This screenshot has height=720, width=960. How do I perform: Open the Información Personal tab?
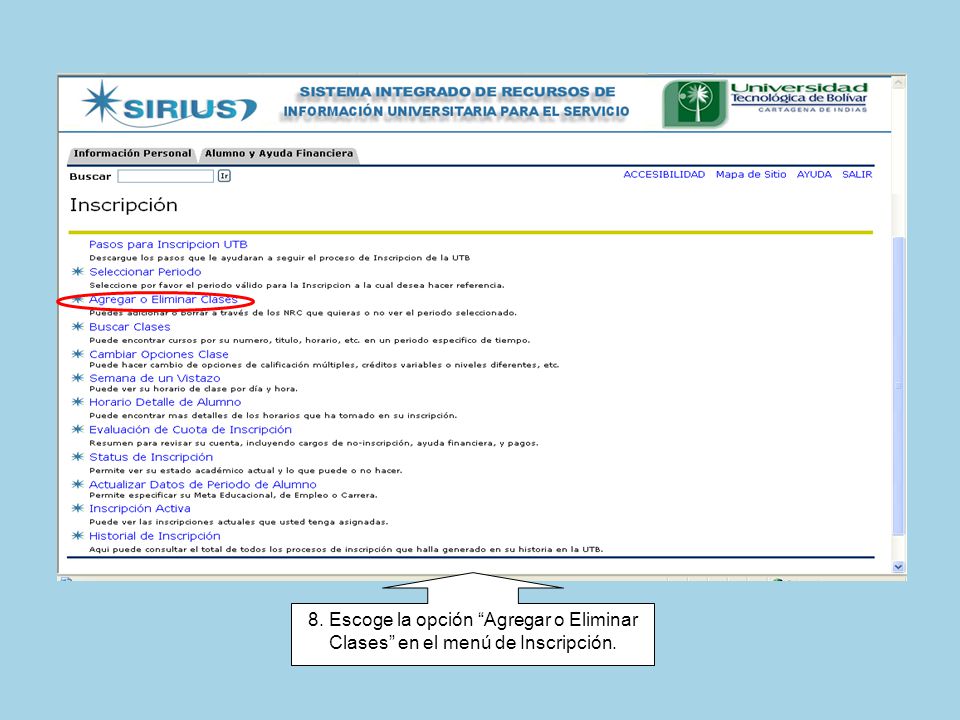click(x=132, y=154)
